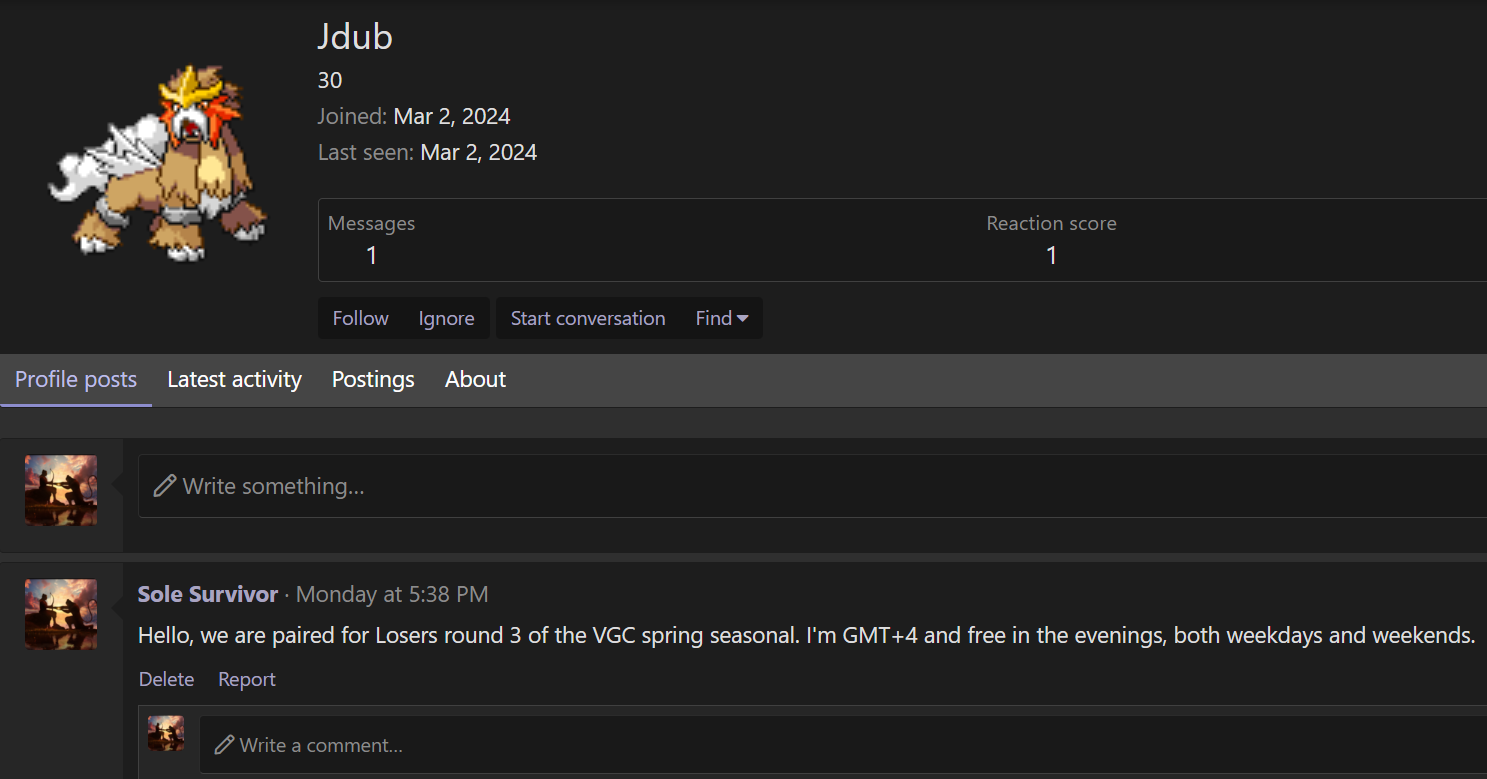Follow the user Jdub
Screen dimensions: 1487x779
click(360, 318)
